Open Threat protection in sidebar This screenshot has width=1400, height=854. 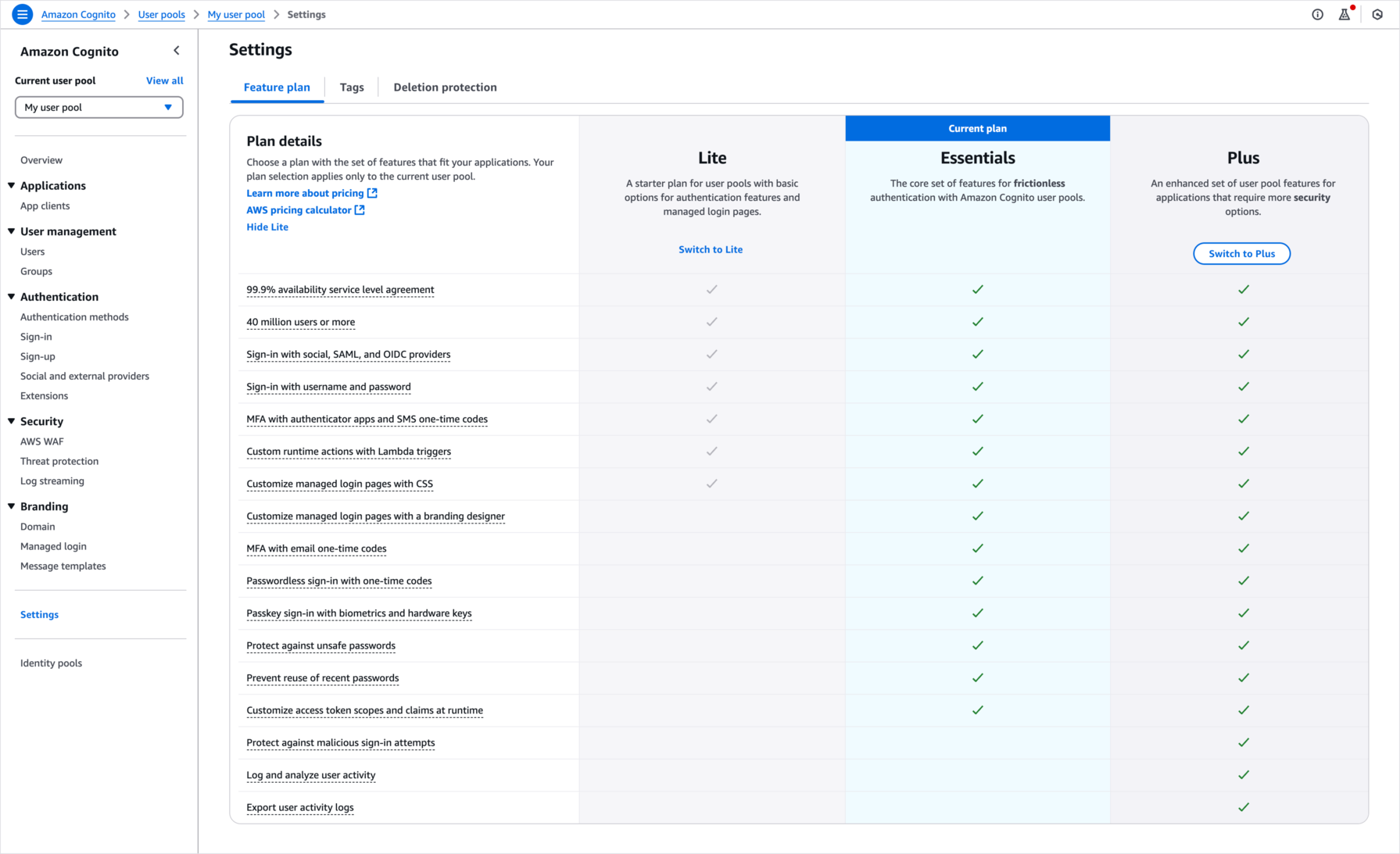coord(59,461)
